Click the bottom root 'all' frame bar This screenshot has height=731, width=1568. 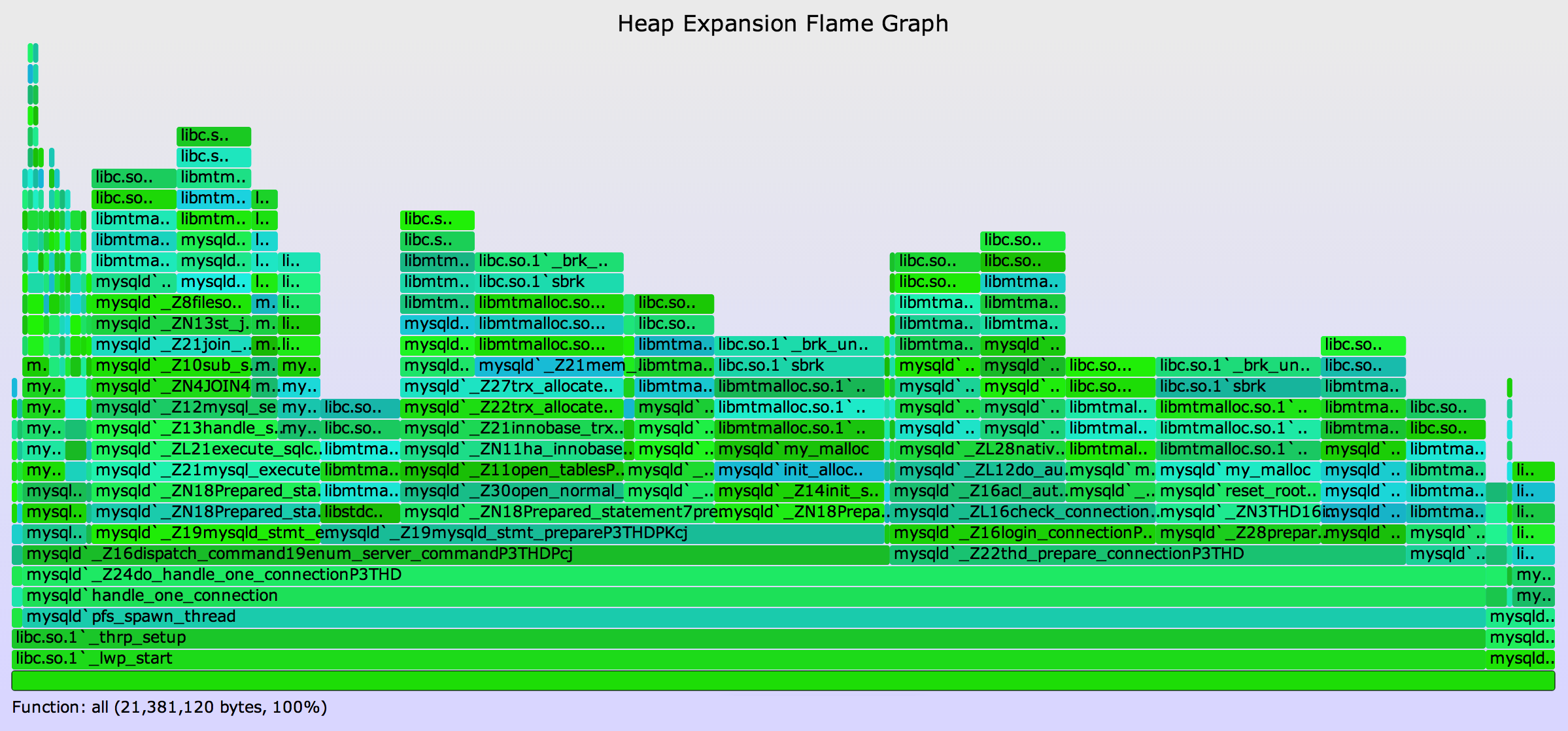pos(782,680)
